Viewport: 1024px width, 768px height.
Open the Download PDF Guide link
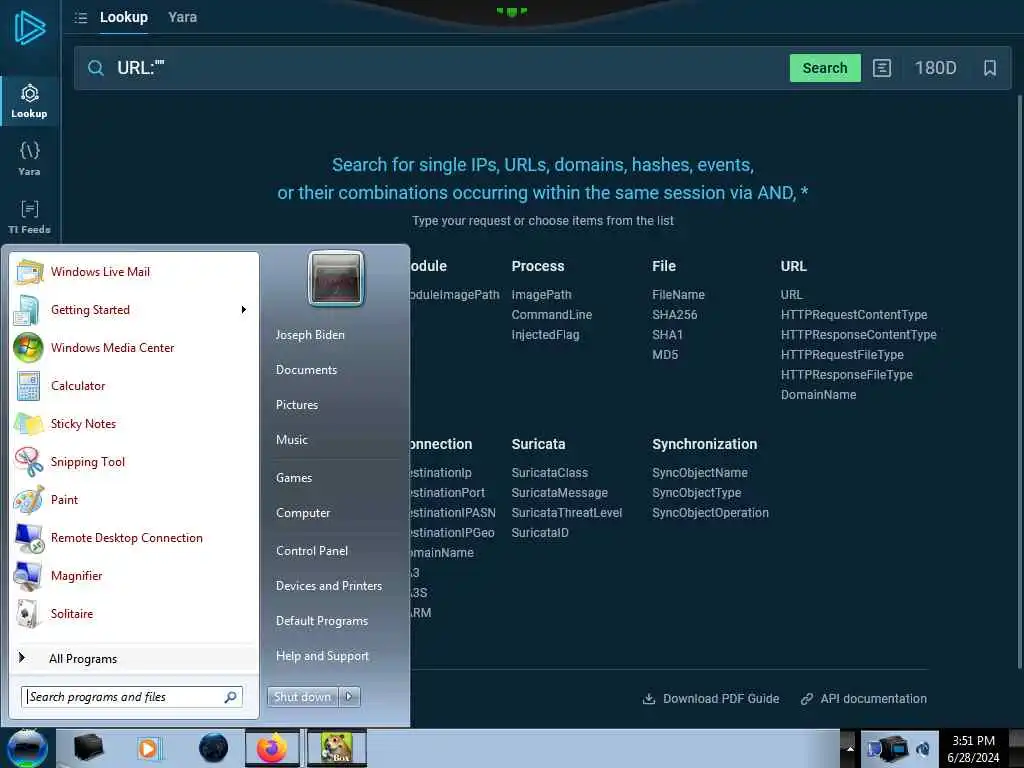click(x=711, y=699)
